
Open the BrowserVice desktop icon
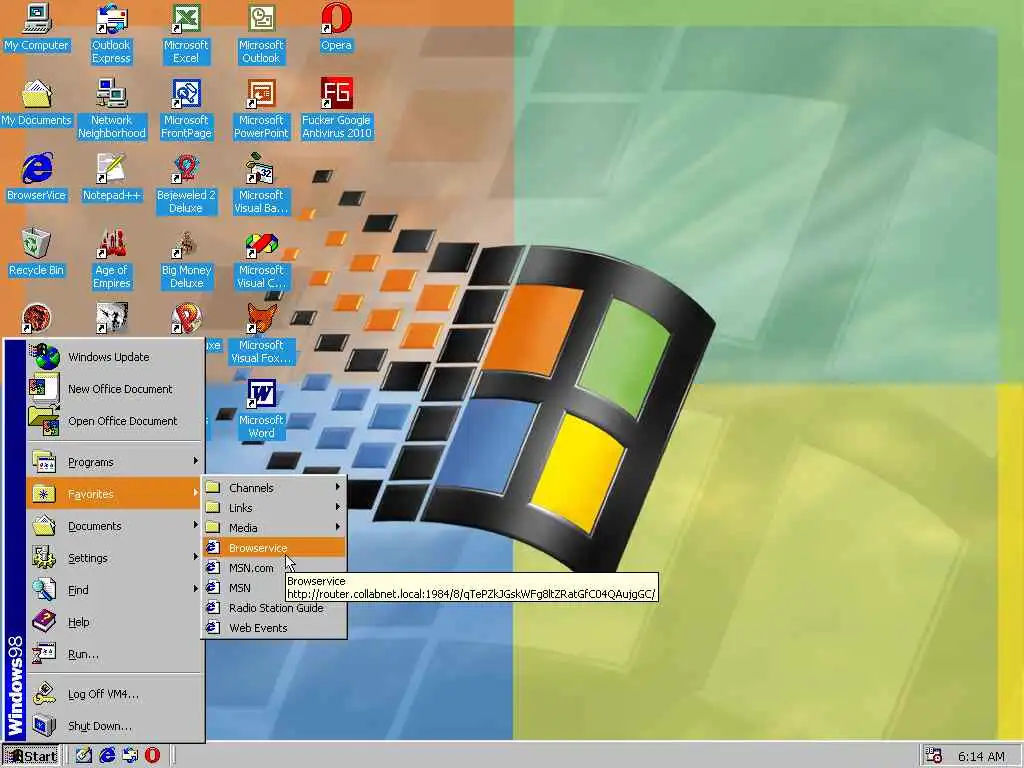pos(36,178)
